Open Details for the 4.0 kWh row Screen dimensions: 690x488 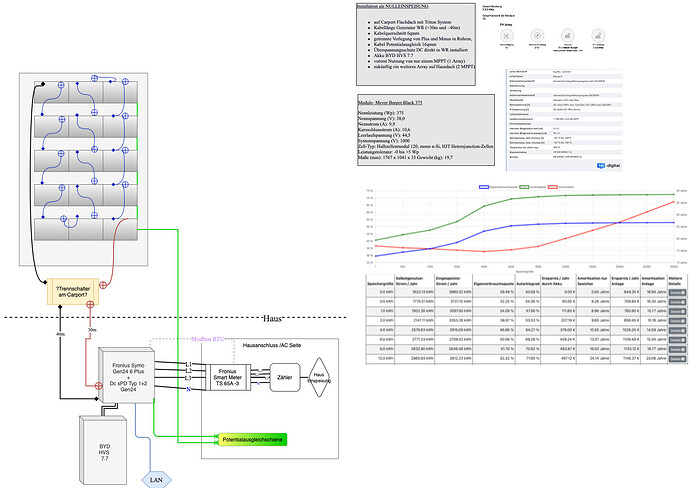click(x=677, y=330)
